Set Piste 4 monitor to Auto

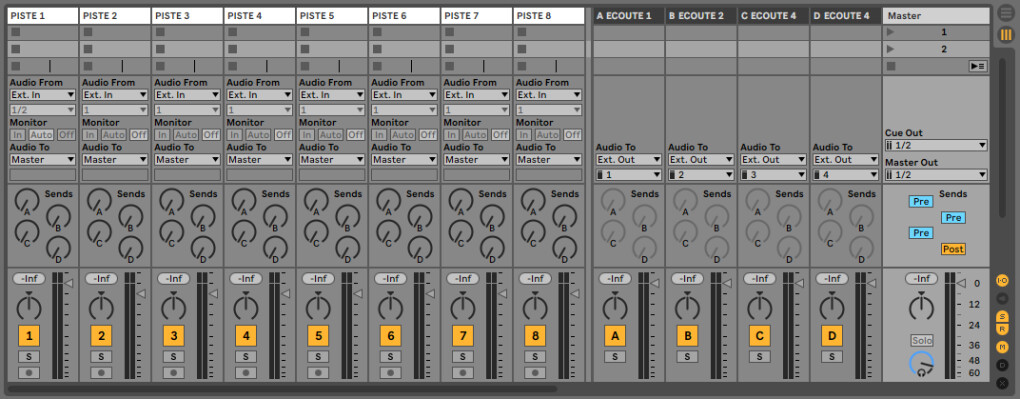[x=258, y=135]
